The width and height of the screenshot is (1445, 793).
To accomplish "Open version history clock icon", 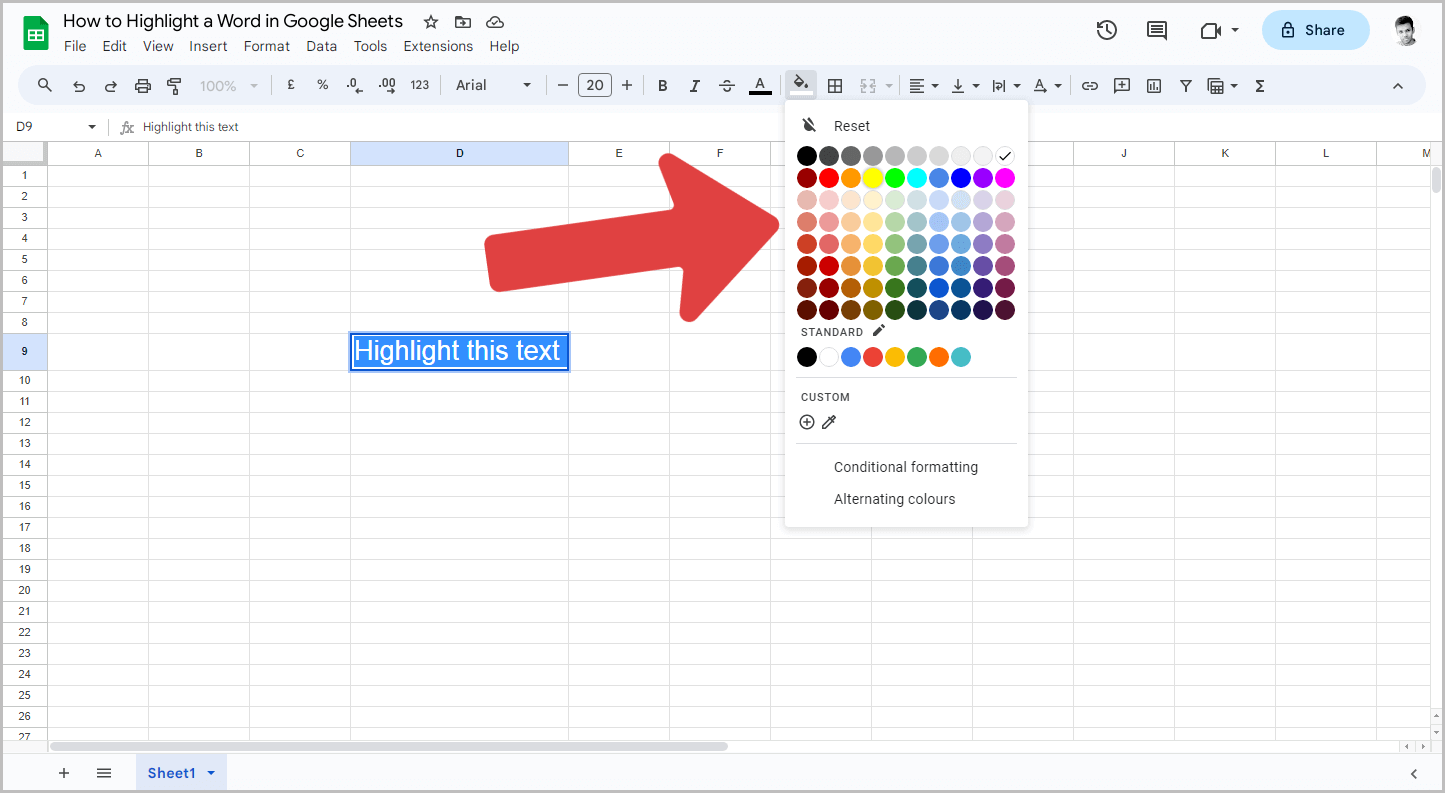I will [x=1106, y=30].
